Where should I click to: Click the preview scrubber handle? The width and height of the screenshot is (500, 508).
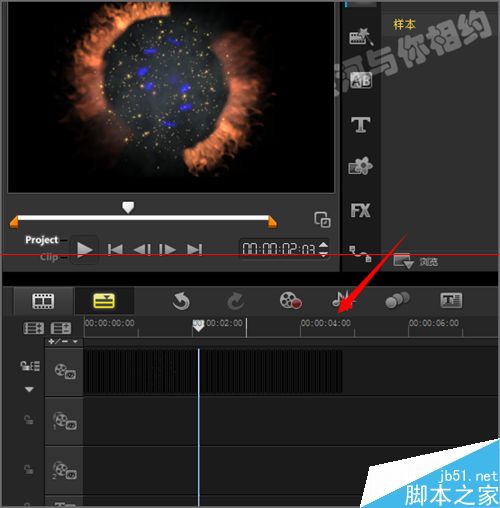point(128,207)
